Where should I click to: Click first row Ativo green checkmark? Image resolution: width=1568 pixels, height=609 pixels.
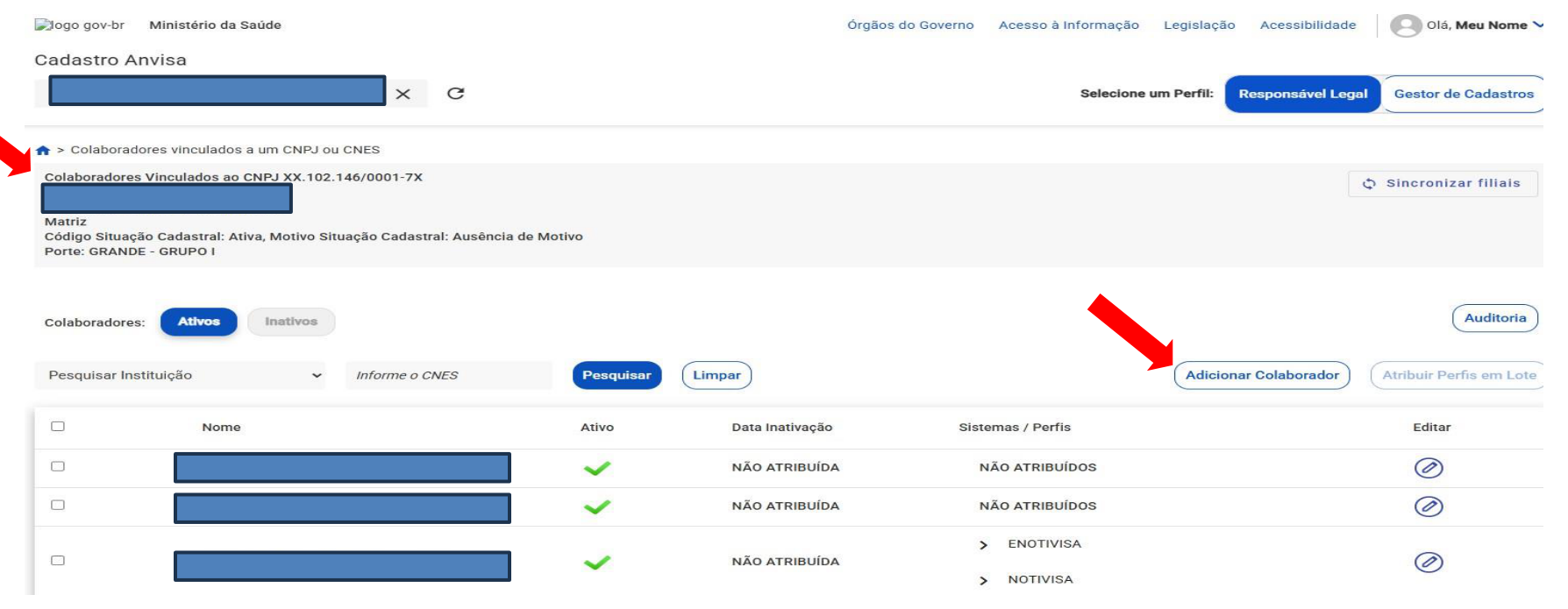(x=597, y=468)
